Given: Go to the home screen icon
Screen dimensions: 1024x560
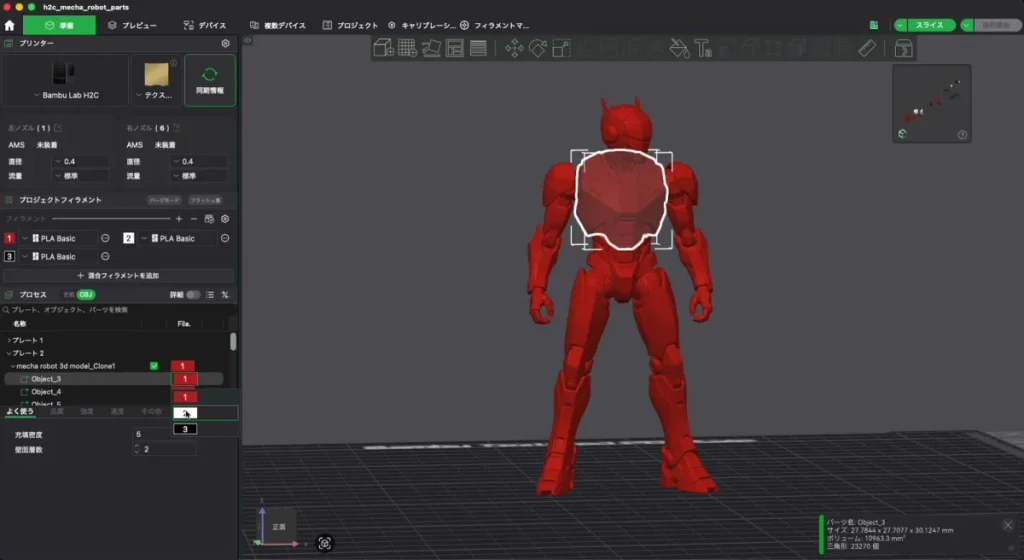Looking at the screenshot, I should click(9, 25).
